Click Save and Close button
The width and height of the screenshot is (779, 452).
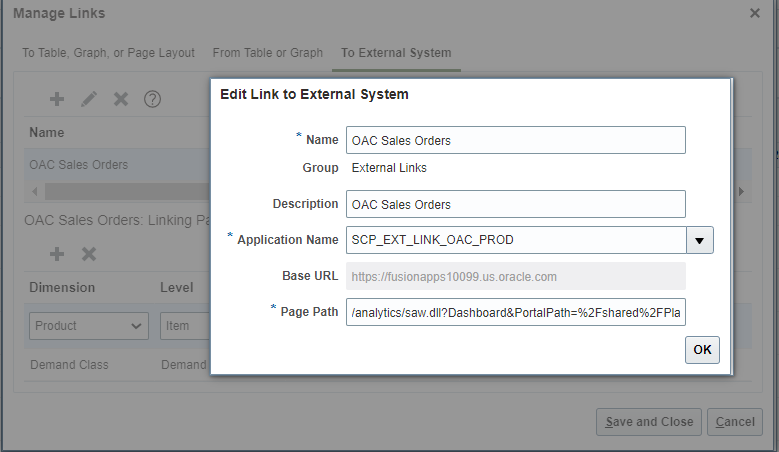click(x=649, y=422)
